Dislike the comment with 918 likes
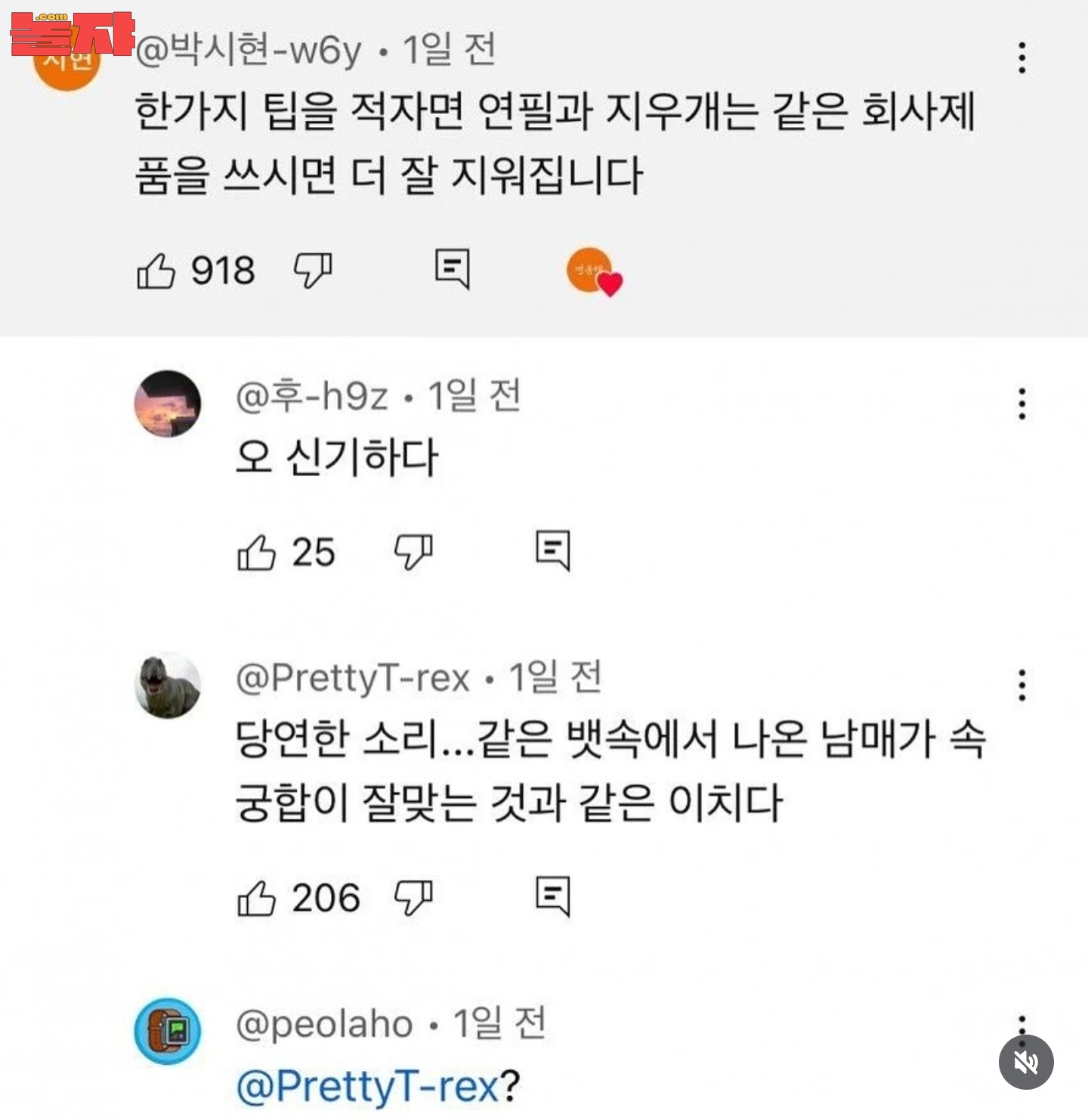Screen dimensions: 1088x1120 coord(312,271)
